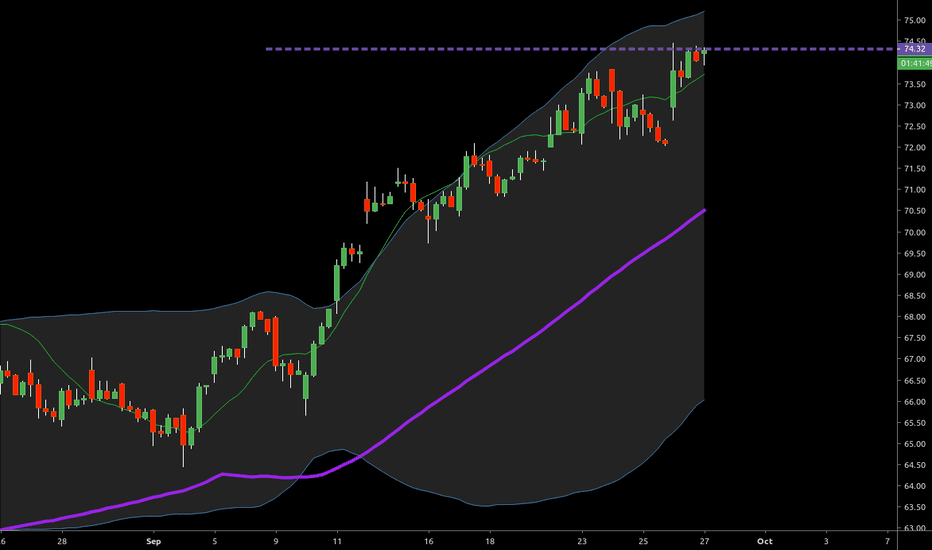Screen dimensions: 932x550
Task: Click the 65.00 price axis label
Action: pyautogui.click(x=914, y=444)
